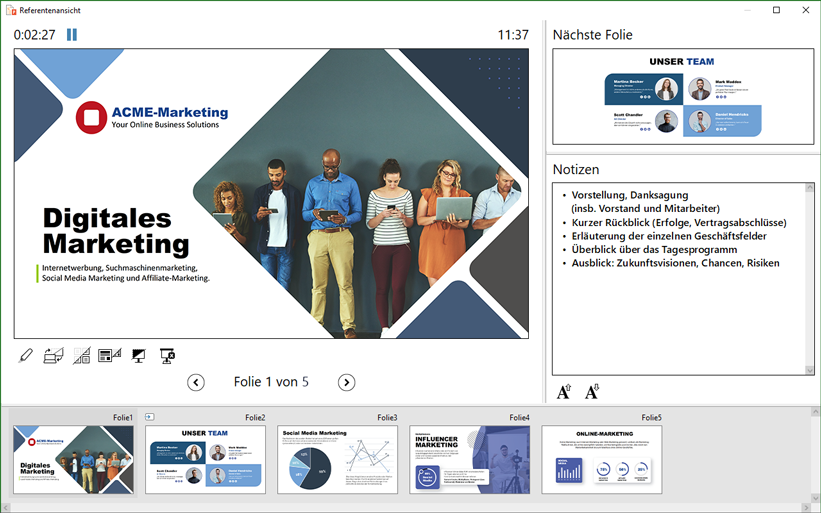
Task: End the slide show with the projector icon
Action: 167,355
